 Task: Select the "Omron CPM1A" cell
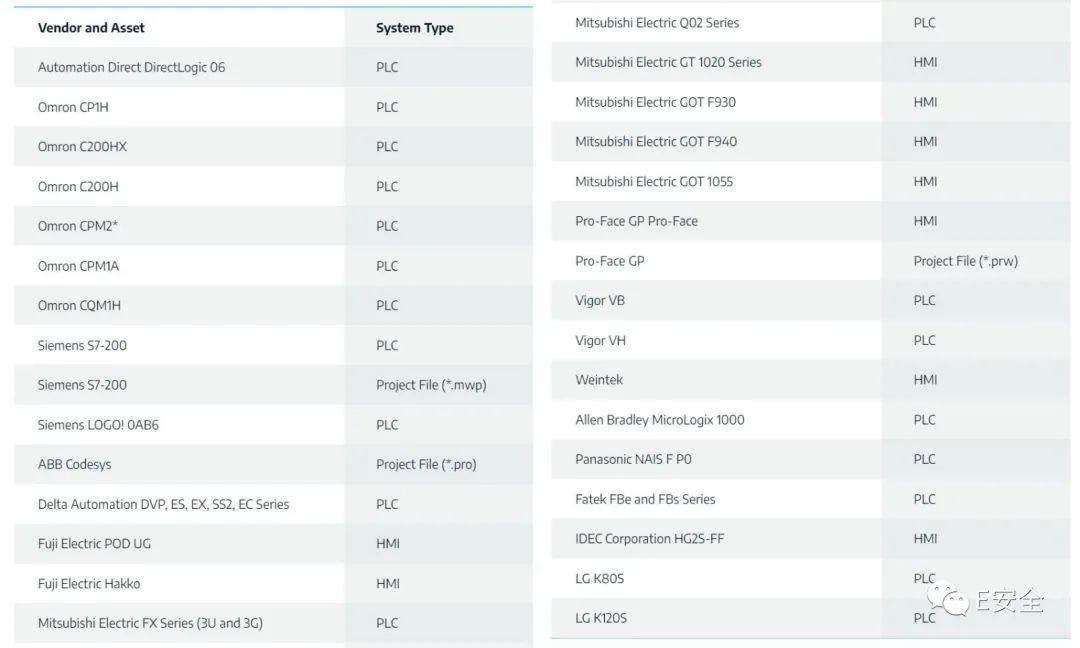[x=79, y=266]
